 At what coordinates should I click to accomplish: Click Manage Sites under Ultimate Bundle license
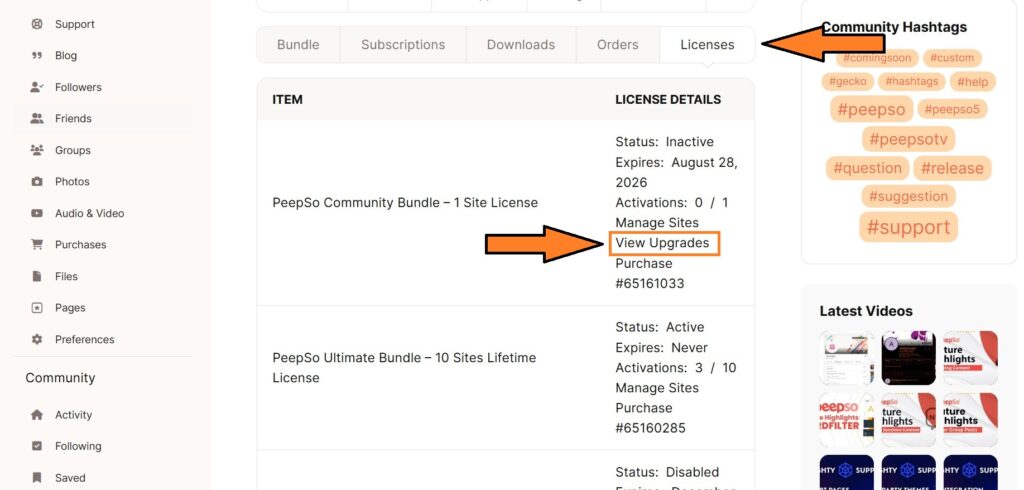657,388
